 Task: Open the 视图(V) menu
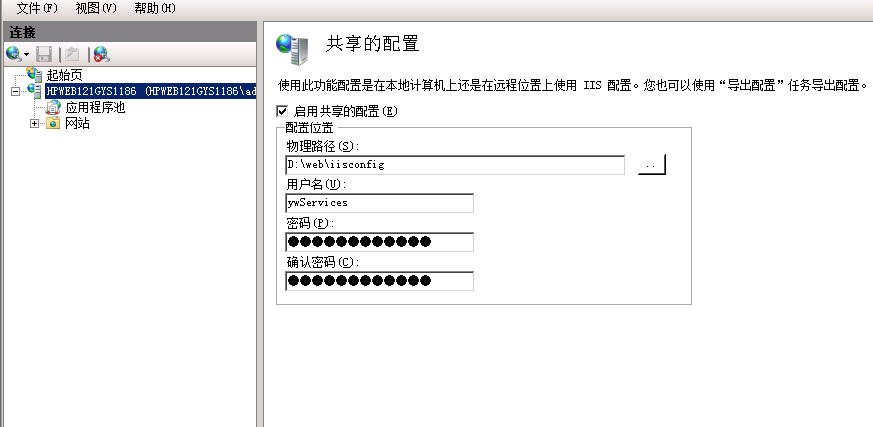pyautogui.click(x=96, y=8)
